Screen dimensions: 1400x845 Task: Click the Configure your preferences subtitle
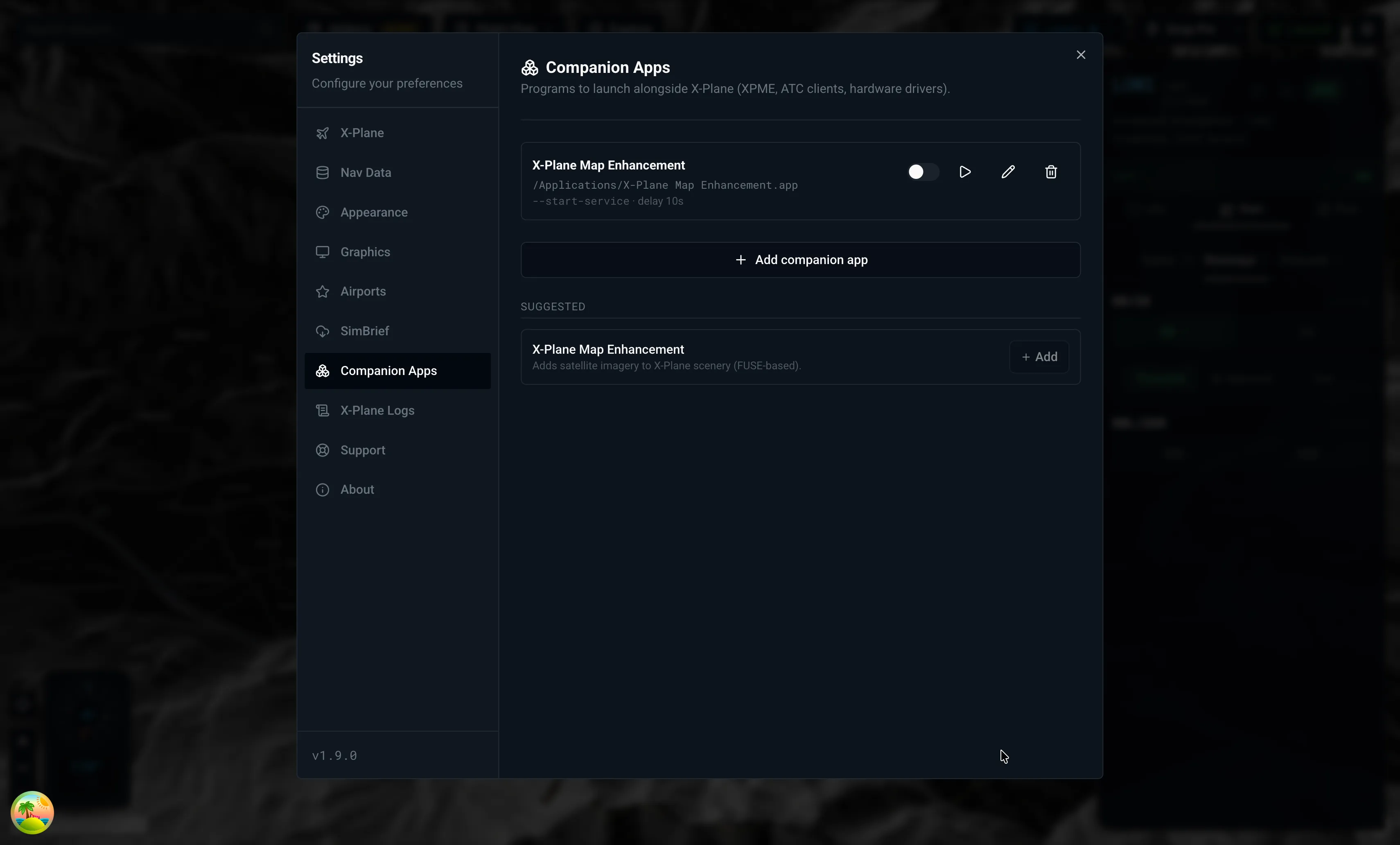[387, 84]
